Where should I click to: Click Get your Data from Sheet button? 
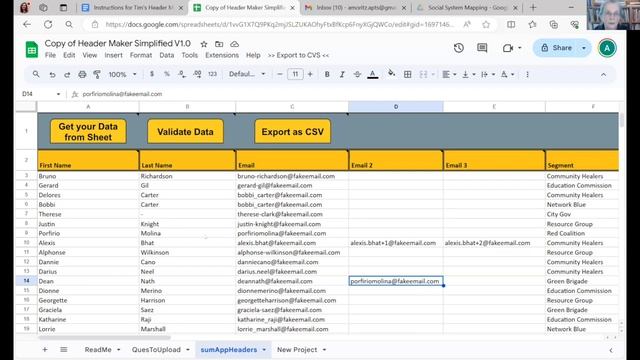[88, 132]
